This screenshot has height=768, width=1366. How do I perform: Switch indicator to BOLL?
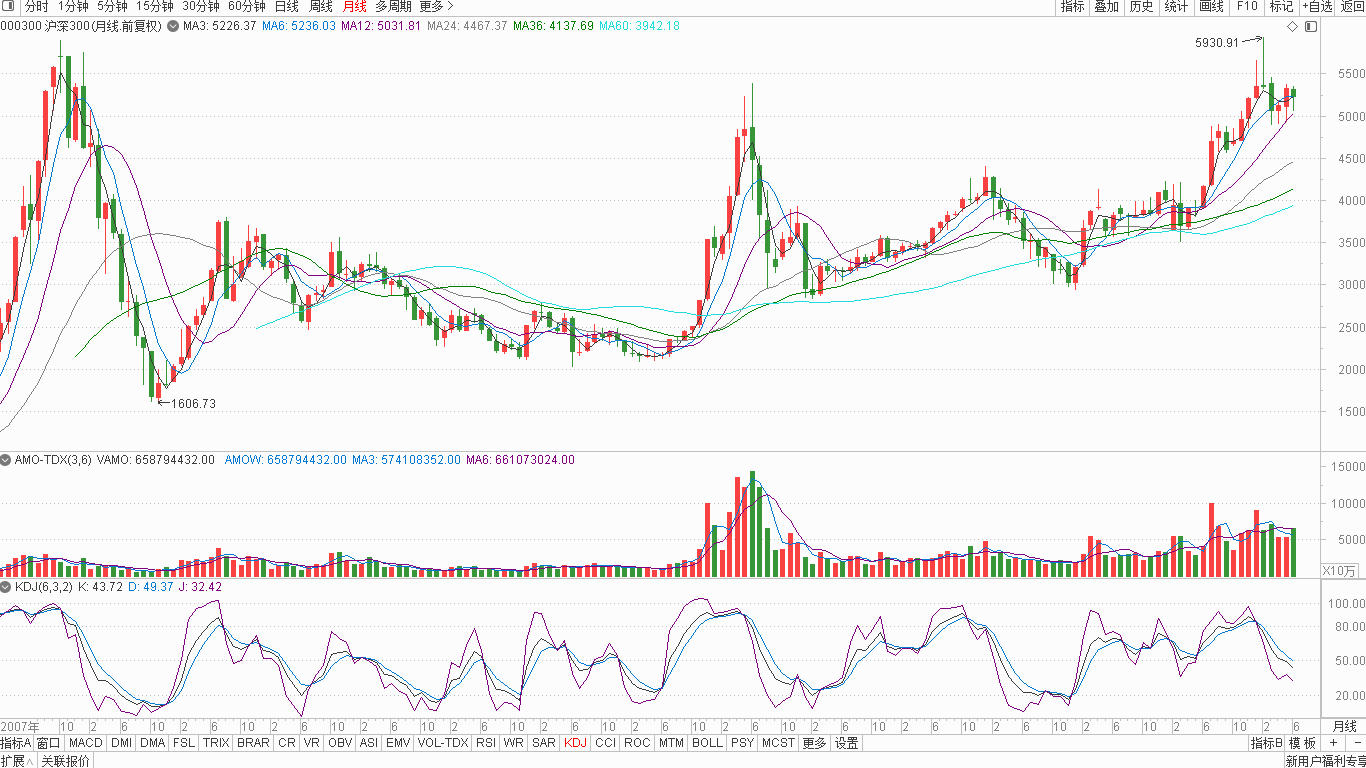pyautogui.click(x=707, y=743)
